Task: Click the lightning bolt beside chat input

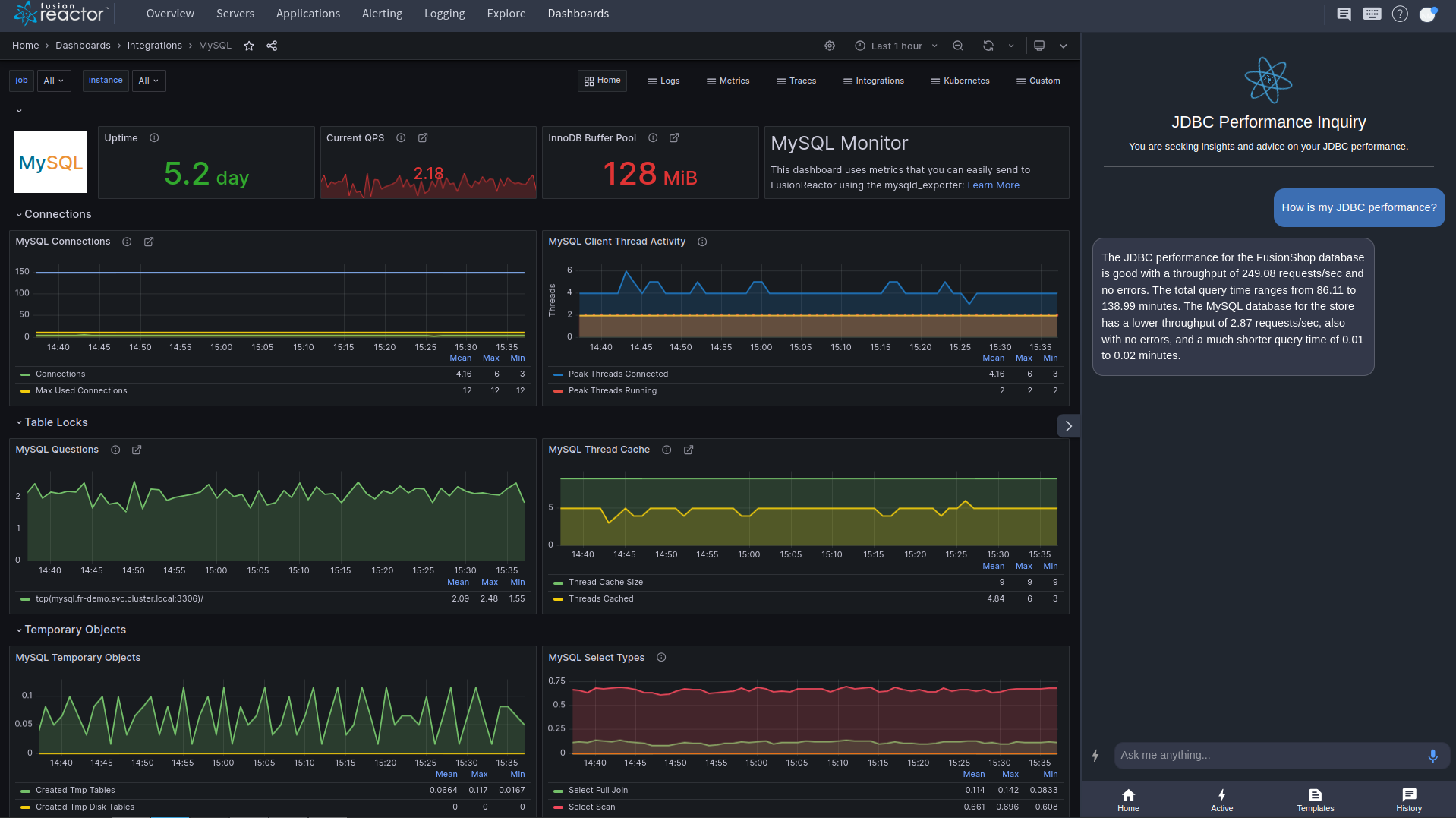Action: 1095,756
